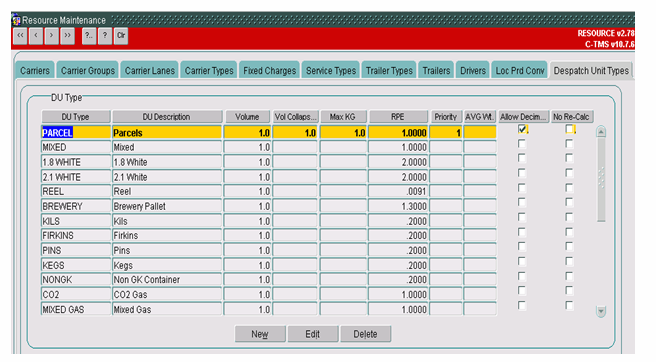The image size is (656, 362).
Task: Check No Re-Calc for MIXED row
Action: click(x=569, y=144)
